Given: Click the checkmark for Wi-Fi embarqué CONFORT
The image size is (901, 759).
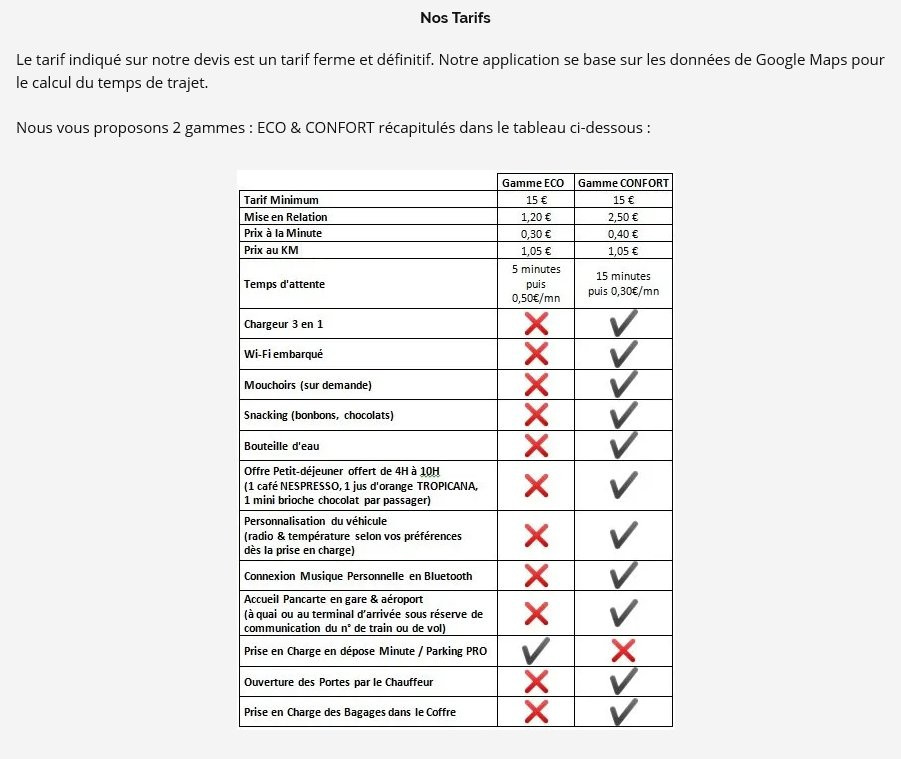Looking at the screenshot, I should click(x=624, y=354).
